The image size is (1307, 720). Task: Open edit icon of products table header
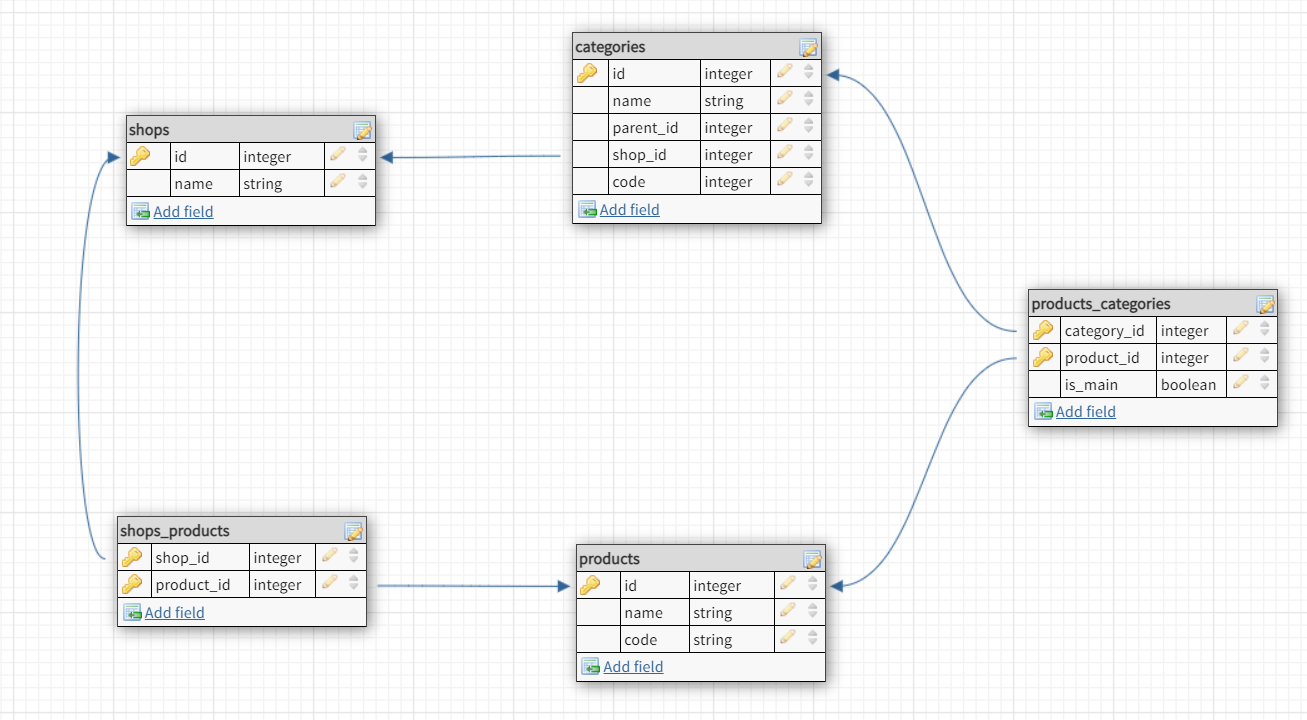[x=812, y=559]
